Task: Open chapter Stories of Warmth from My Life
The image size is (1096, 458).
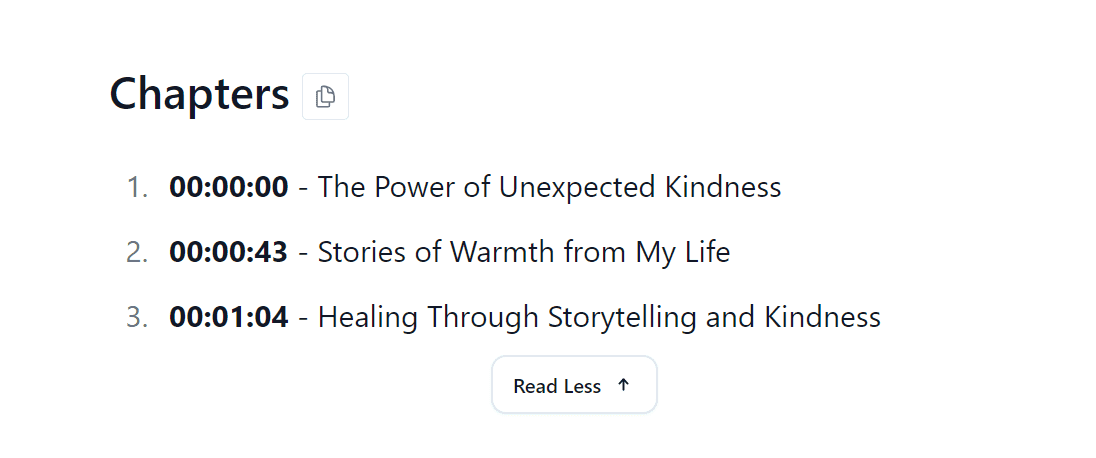Action: [x=524, y=252]
